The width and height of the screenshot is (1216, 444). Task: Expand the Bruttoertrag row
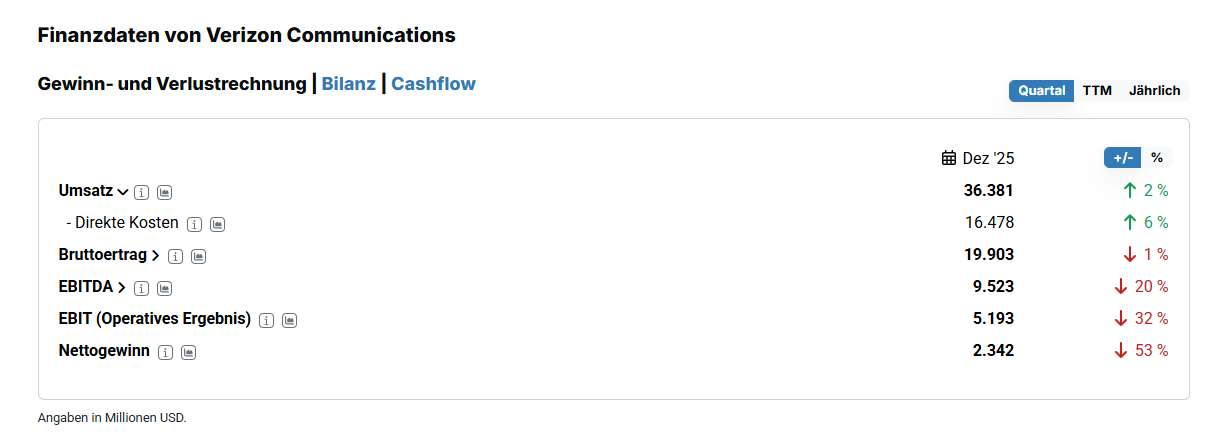[156, 256]
